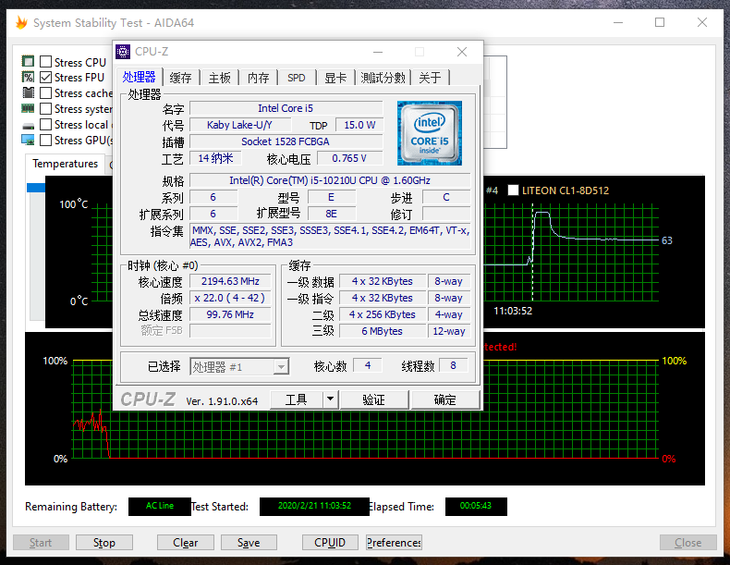Viewport: 730px width, 565px height.
Task: Click the 核心电压 value 0.765 V
Action: pos(350,158)
